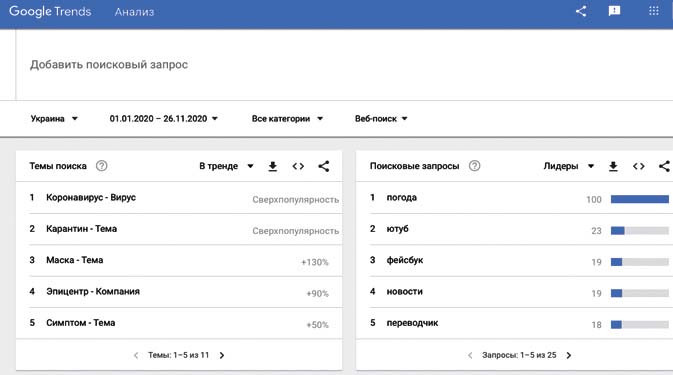
Task: Click the Добавить поисковый запрос field
Action: [343, 65]
